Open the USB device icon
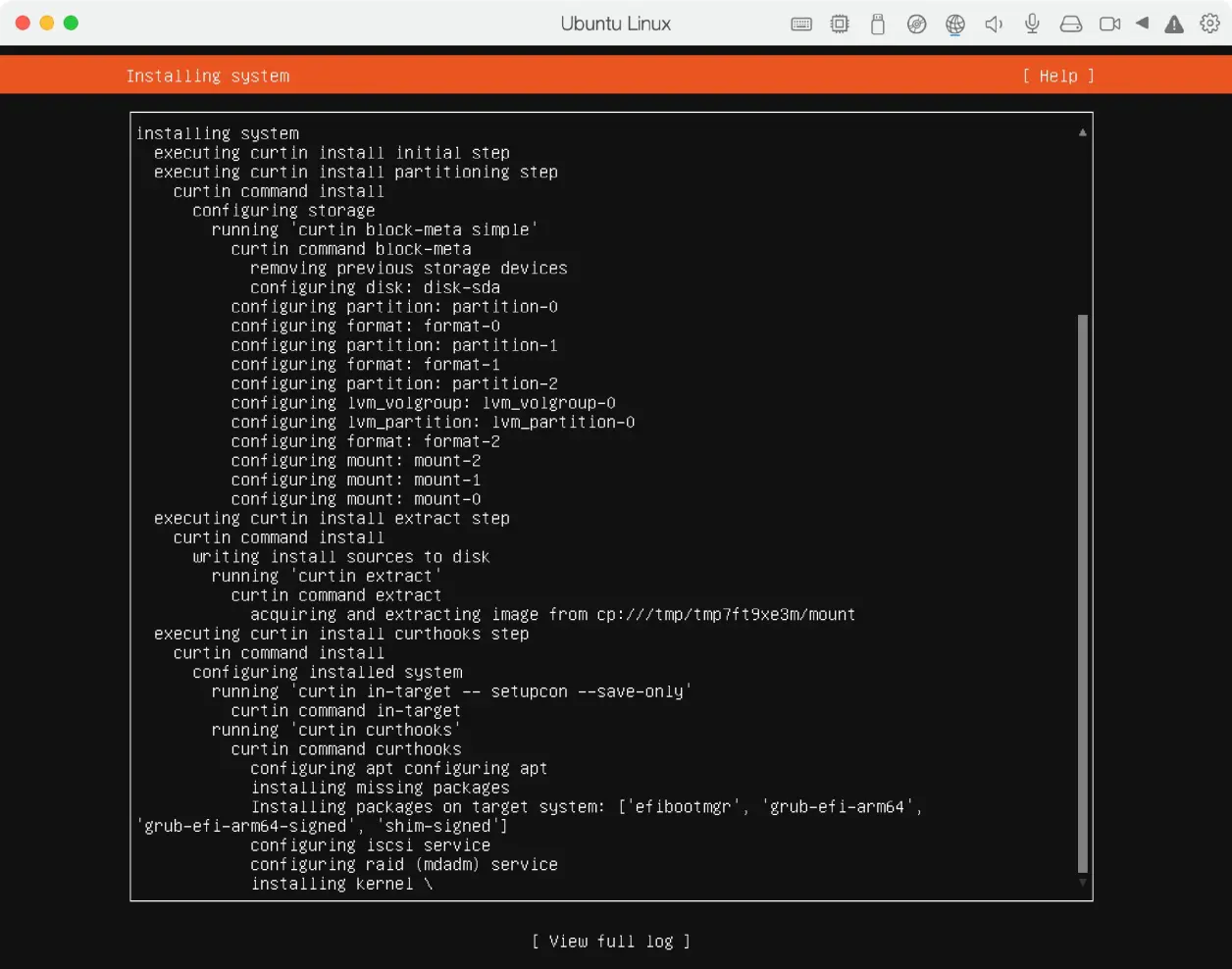Image resolution: width=1232 pixels, height=969 pixels. click(x=878, y=25)
